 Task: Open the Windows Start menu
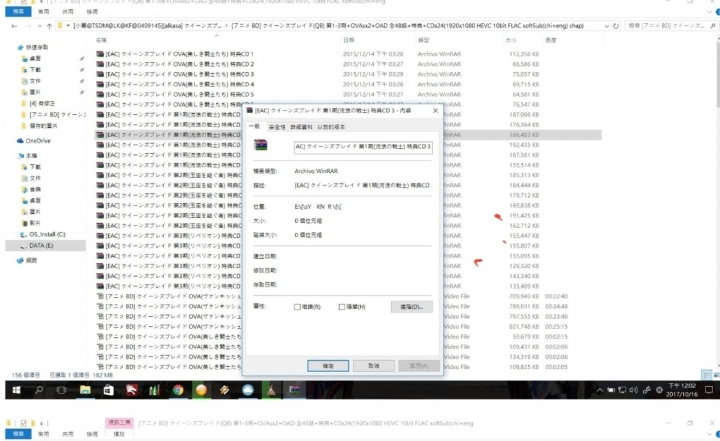tap(17, 390)
